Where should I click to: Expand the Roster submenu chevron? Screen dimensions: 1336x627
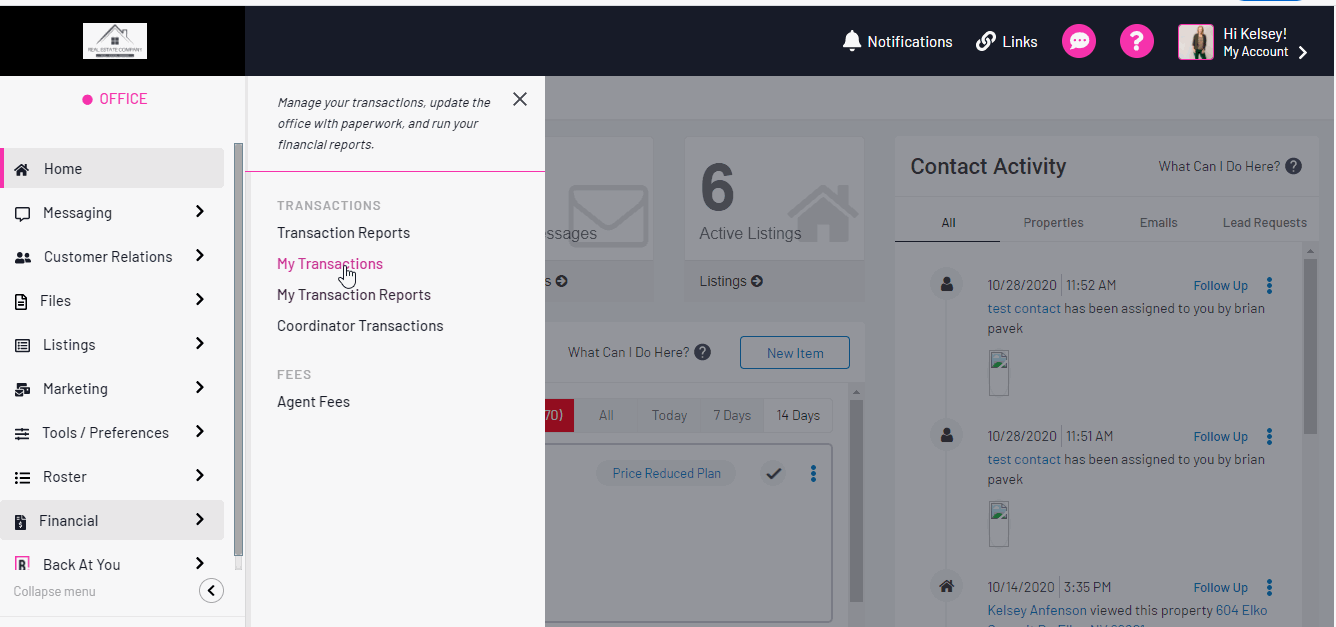click(x=200, y=476)
